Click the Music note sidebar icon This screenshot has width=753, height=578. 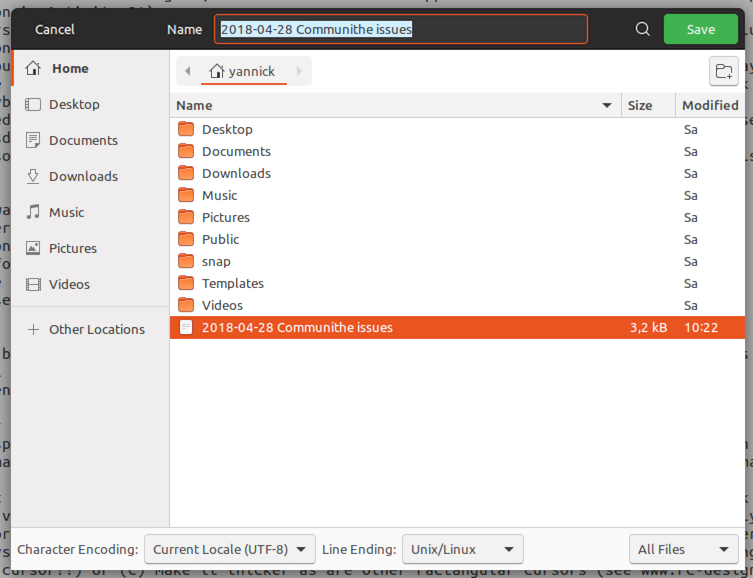[33, 212]
